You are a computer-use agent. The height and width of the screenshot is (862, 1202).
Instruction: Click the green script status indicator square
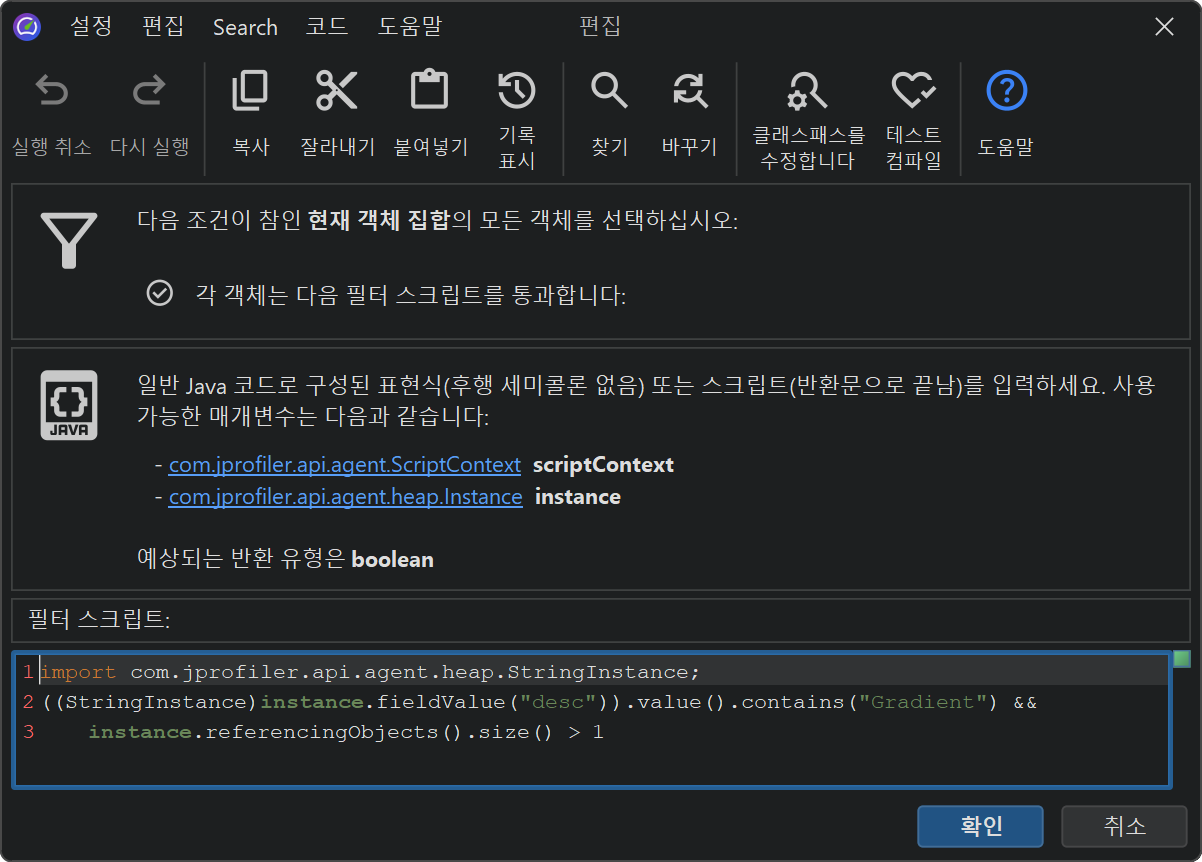pos(1181,659)
